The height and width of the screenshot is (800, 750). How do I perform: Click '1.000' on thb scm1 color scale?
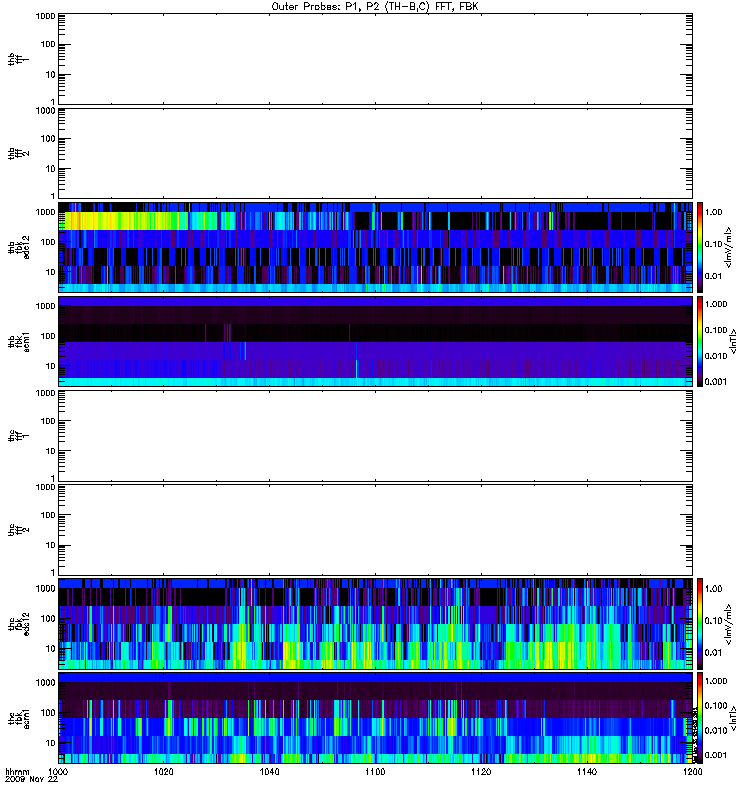click(x=716, y=304)
